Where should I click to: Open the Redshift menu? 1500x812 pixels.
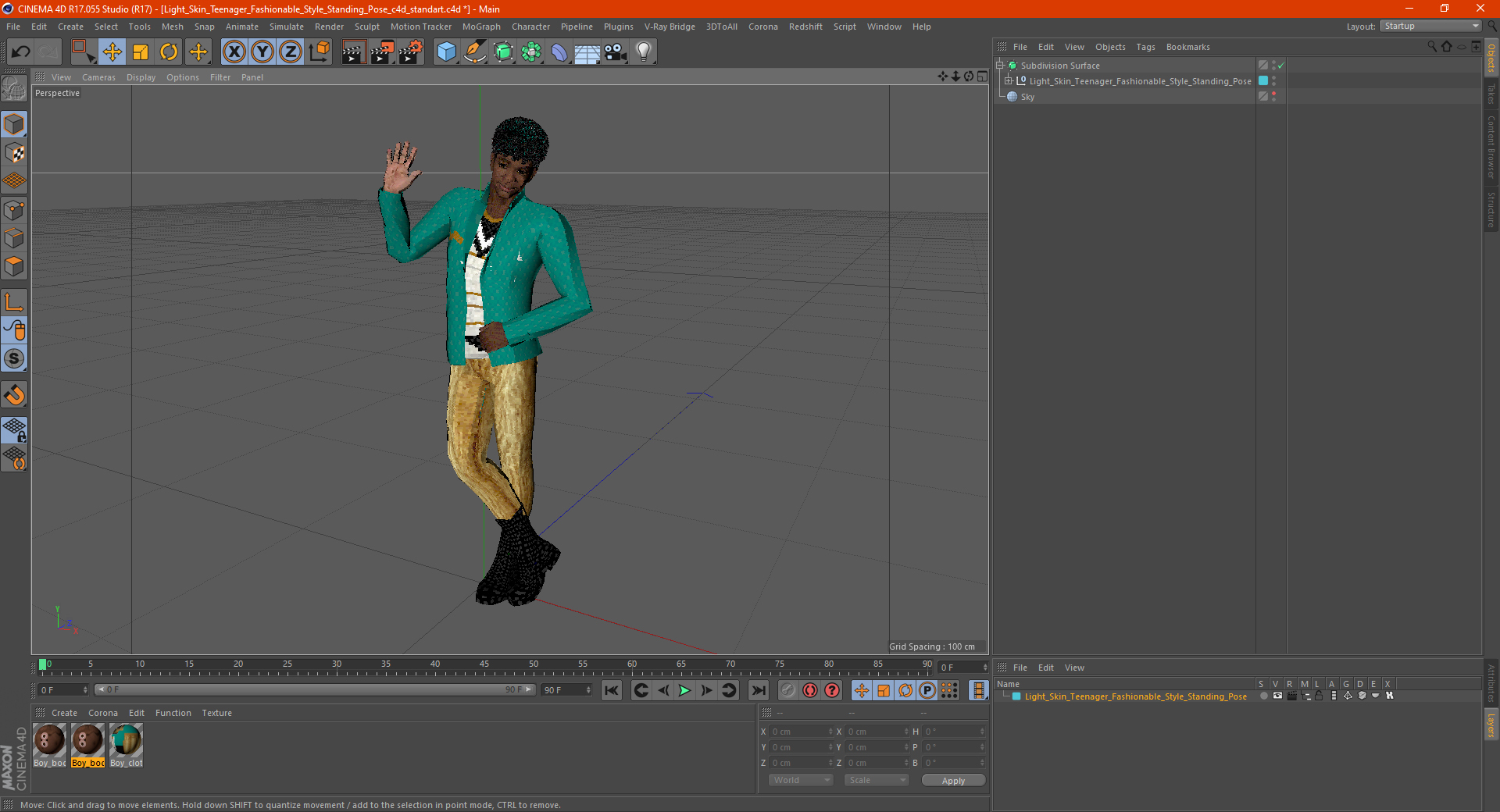(805, 27)
